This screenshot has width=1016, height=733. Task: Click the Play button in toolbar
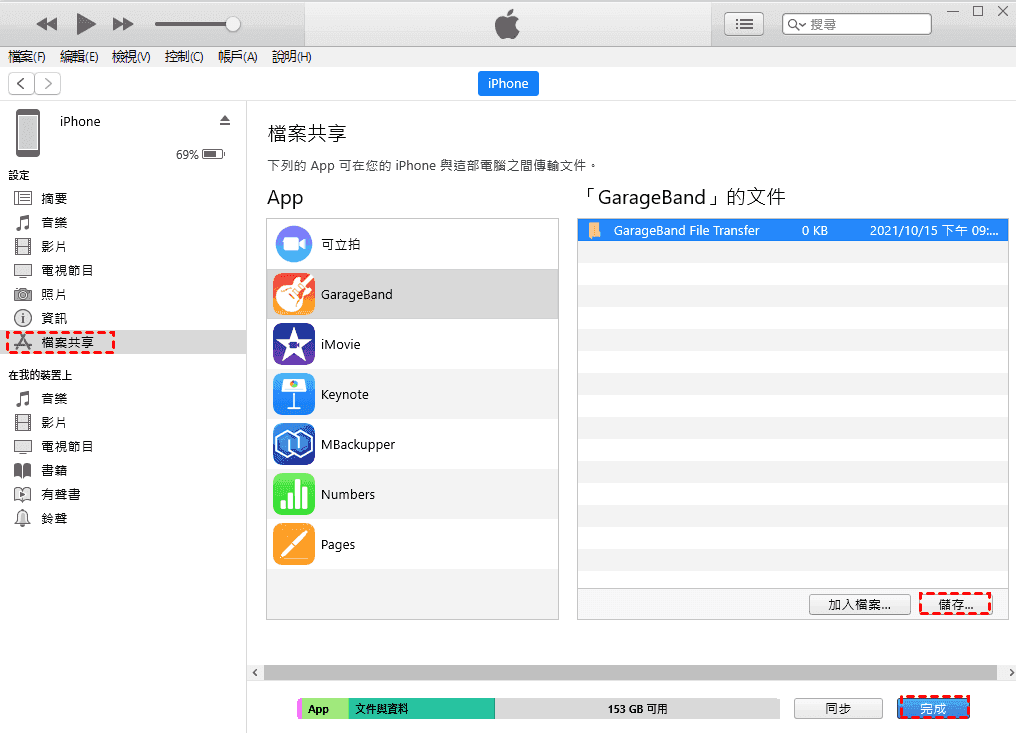(85, 23)
